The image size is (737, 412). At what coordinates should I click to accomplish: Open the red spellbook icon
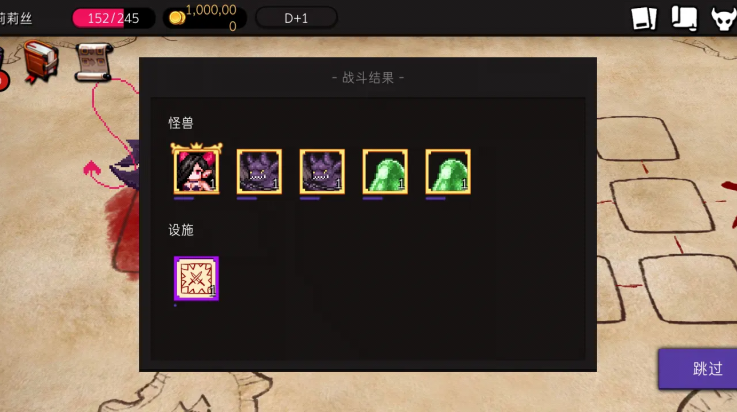[x=41, y=61]
